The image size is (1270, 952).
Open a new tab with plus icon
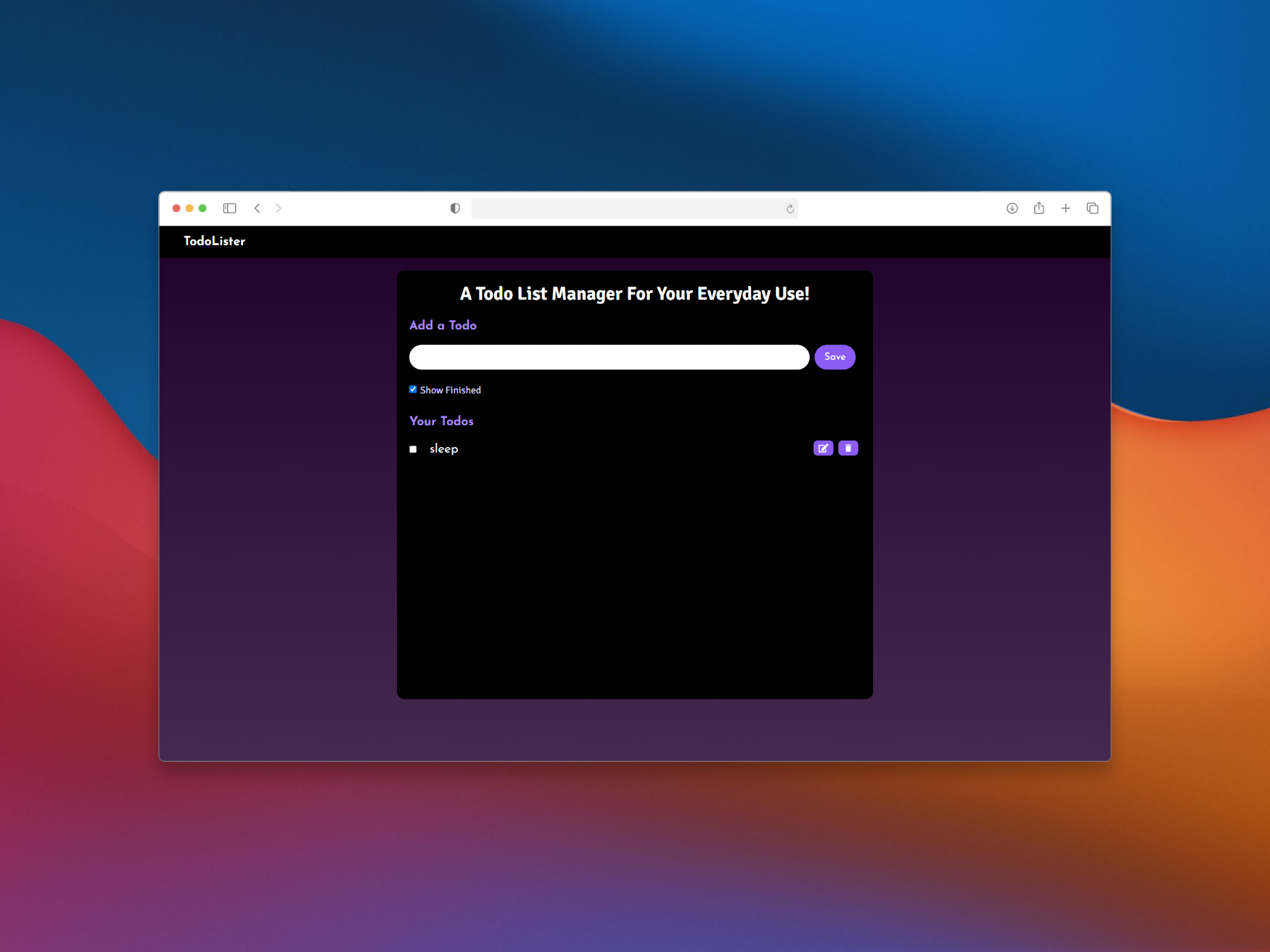point(1065,208)
